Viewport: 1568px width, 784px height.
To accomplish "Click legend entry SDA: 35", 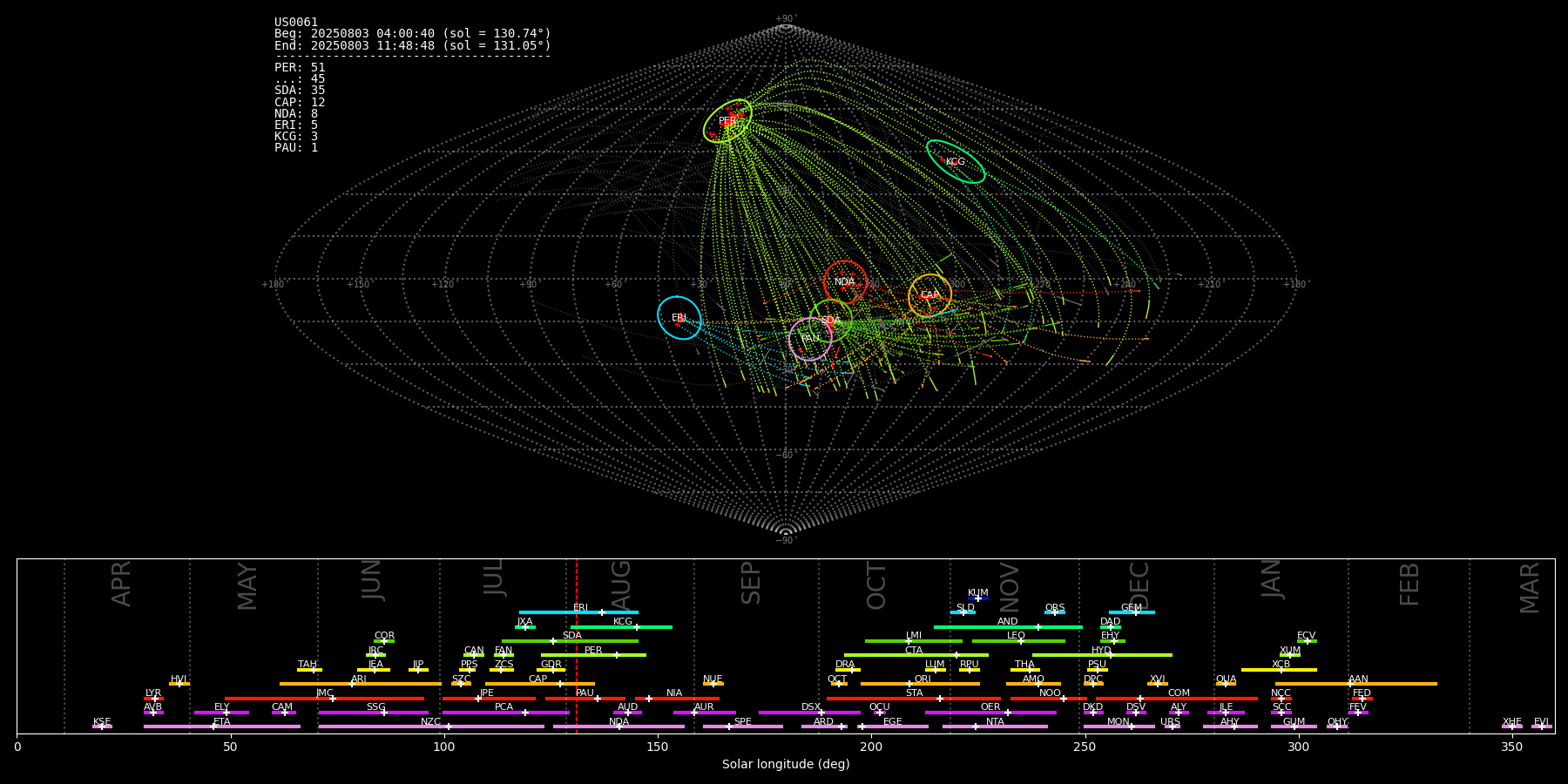I will 300,91.
